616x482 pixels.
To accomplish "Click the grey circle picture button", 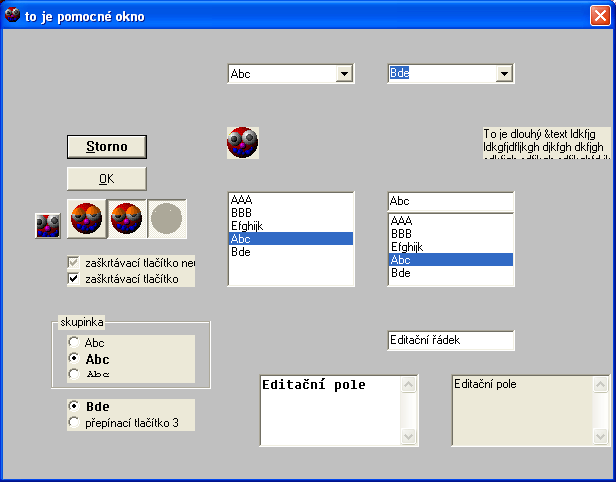I will [168, 218].
